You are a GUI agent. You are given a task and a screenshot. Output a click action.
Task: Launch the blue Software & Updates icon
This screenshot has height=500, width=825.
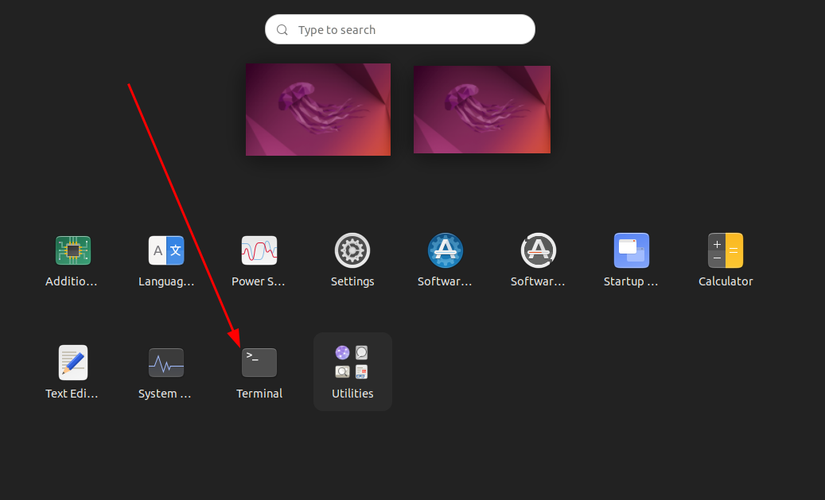pos(445,251)
